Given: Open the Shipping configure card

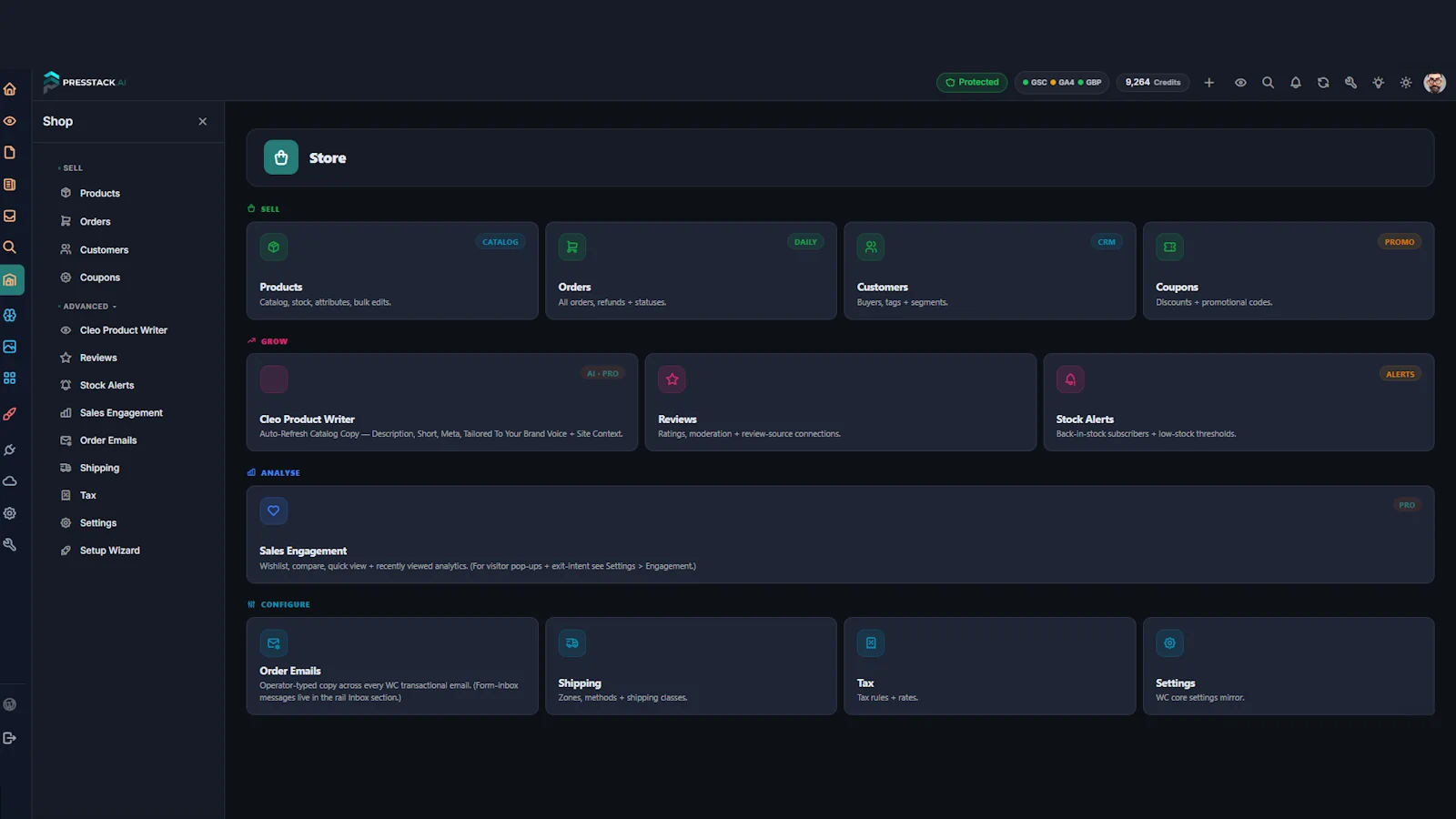Looking at the screenshot, I should coord(691,666).
